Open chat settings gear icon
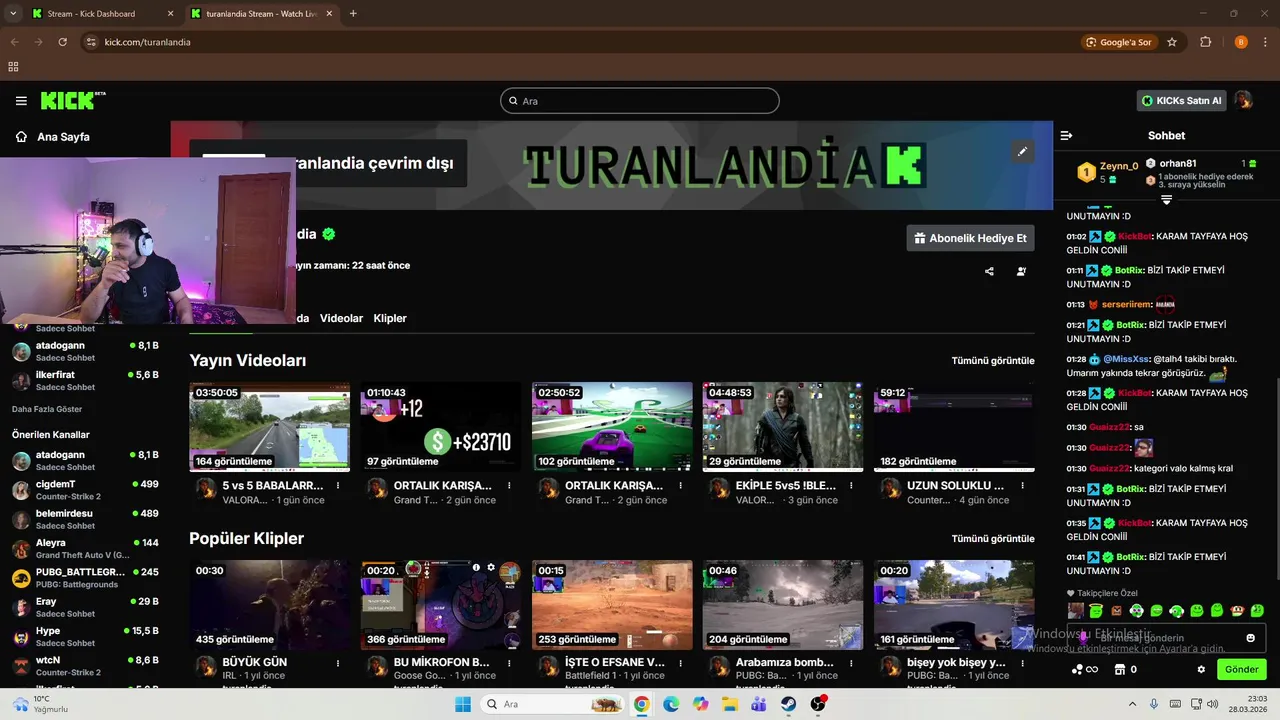 click(x=1201, y=669)
